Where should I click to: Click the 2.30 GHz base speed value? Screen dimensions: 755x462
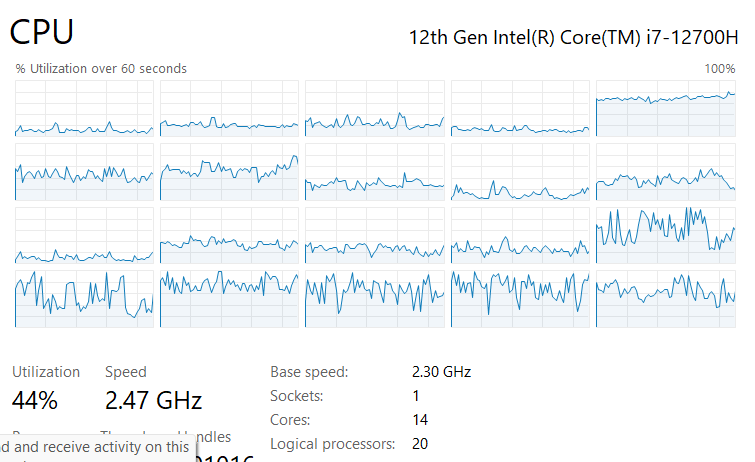441,372
